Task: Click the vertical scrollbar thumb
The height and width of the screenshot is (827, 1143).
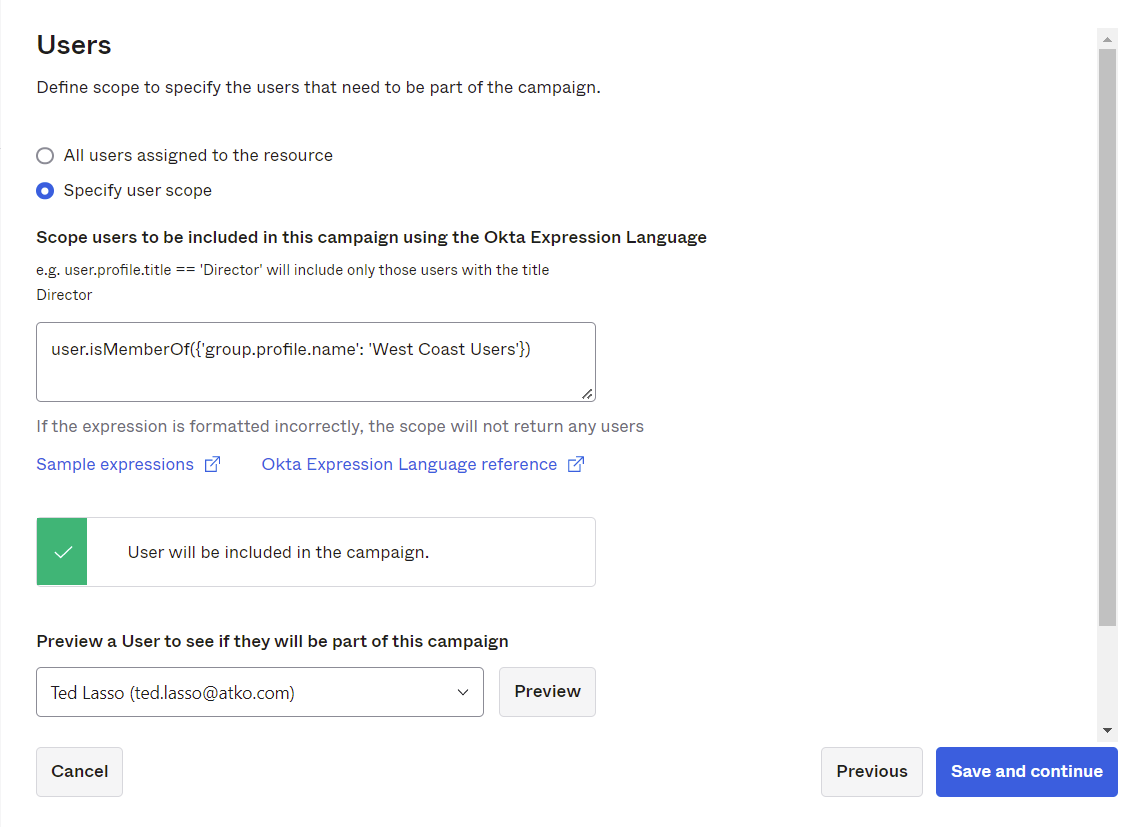Action: coord(1107,335)
